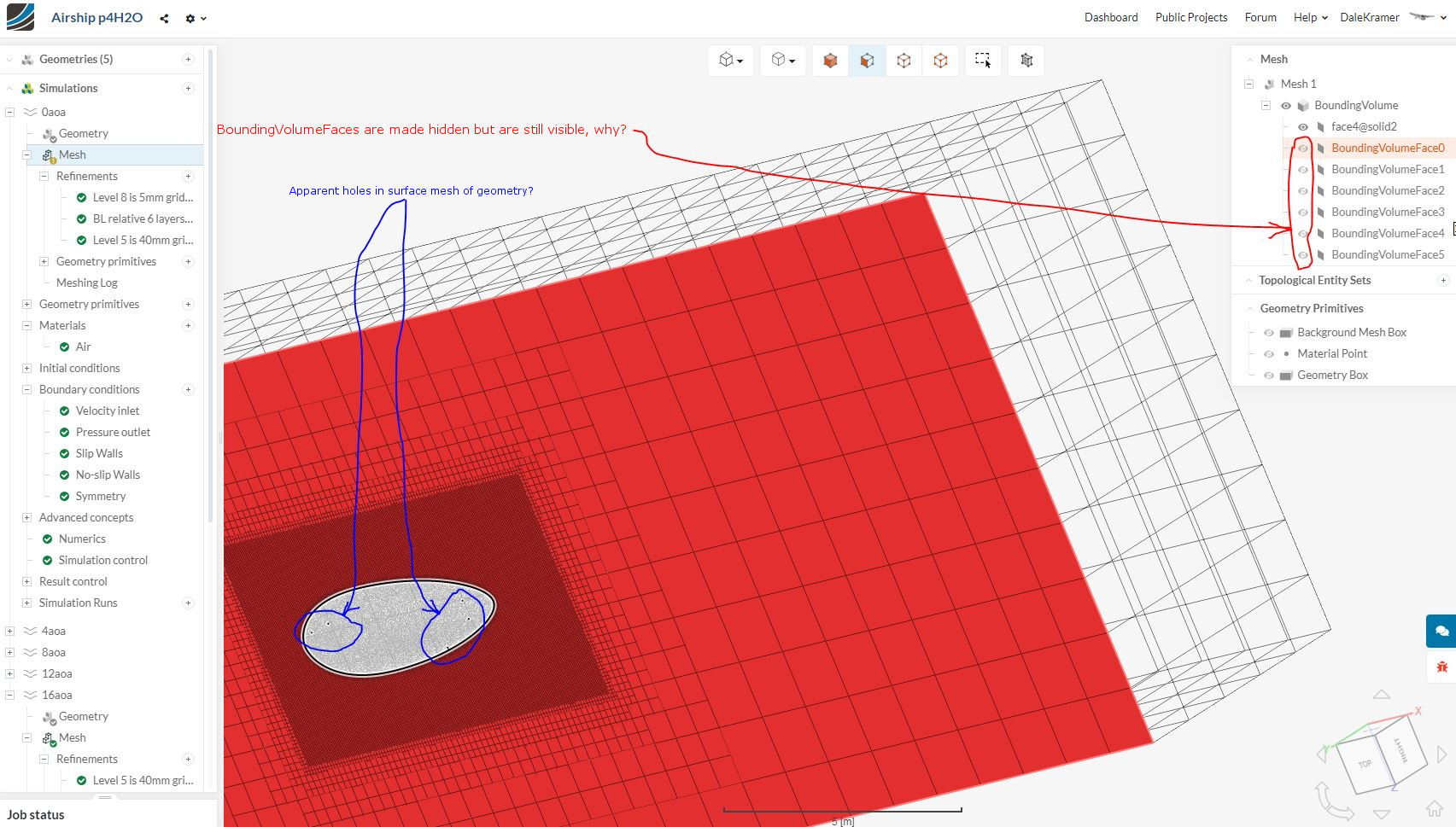
Task: Expand the 4aoa simulation tree
Action: (x=9, y=631)
